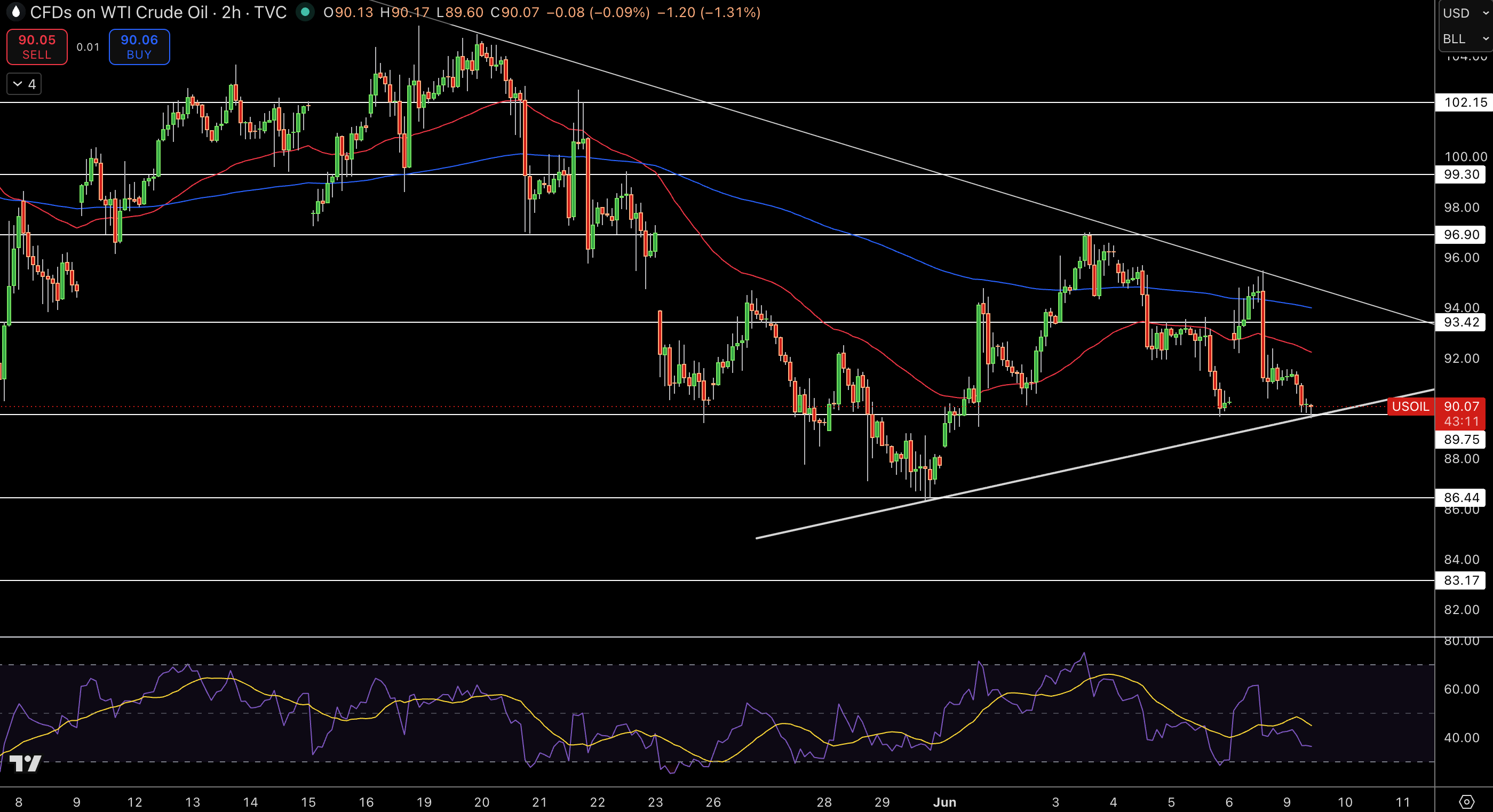Click the 90.07 last price label

pos(1461,407)
